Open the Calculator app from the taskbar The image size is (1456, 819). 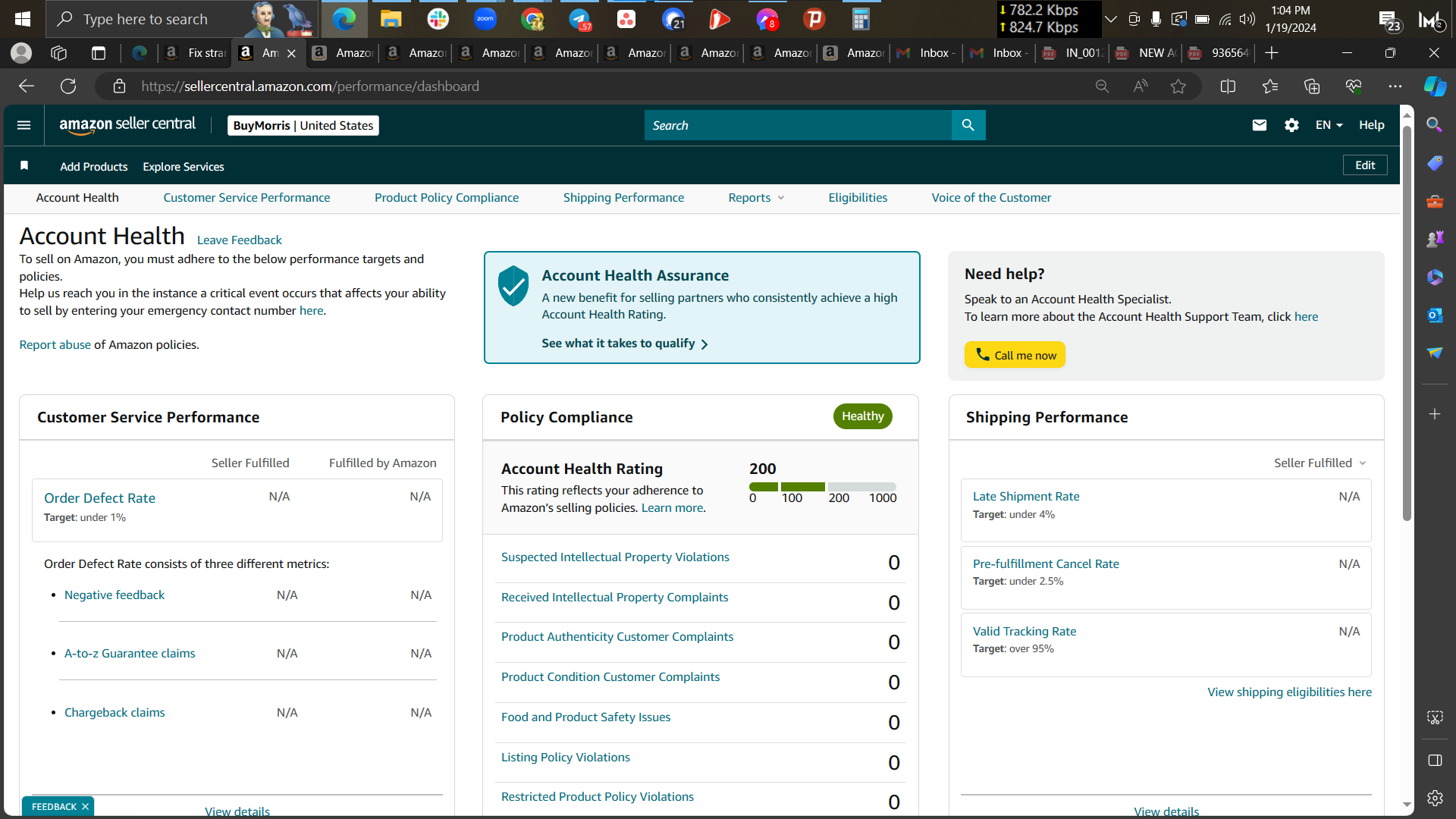click(x=861, y=19)
